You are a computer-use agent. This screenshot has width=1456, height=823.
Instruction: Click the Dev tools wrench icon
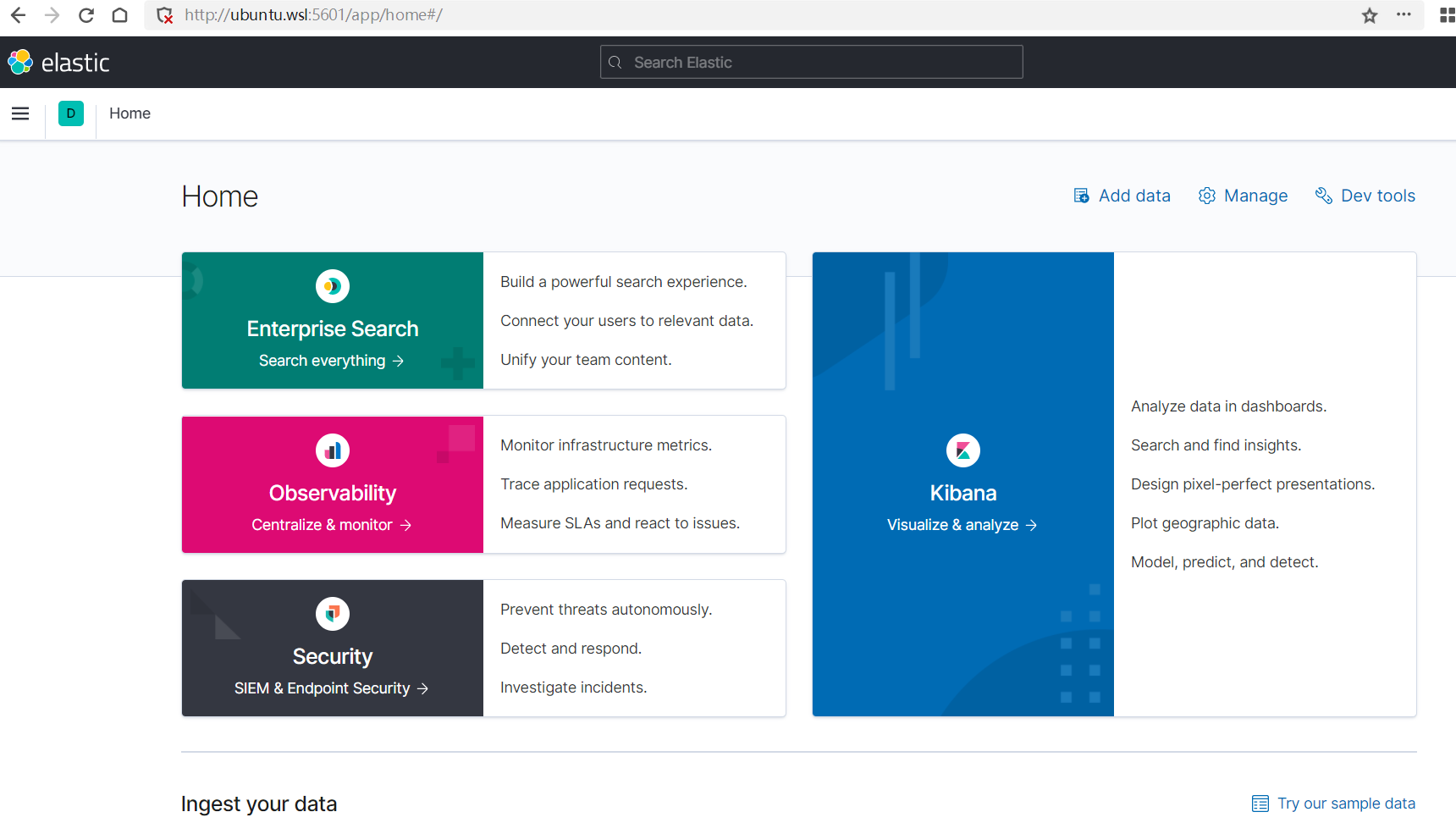[x=1324, y=196]
